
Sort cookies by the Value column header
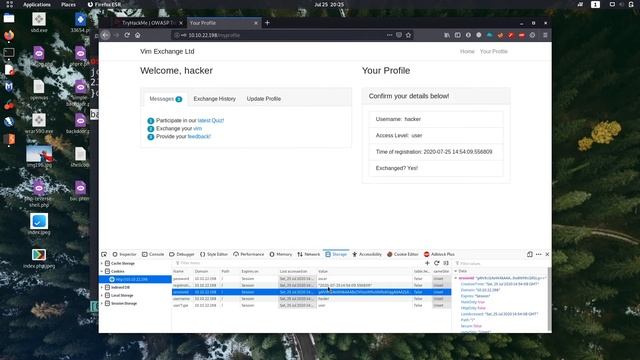[x=364, y=271]
